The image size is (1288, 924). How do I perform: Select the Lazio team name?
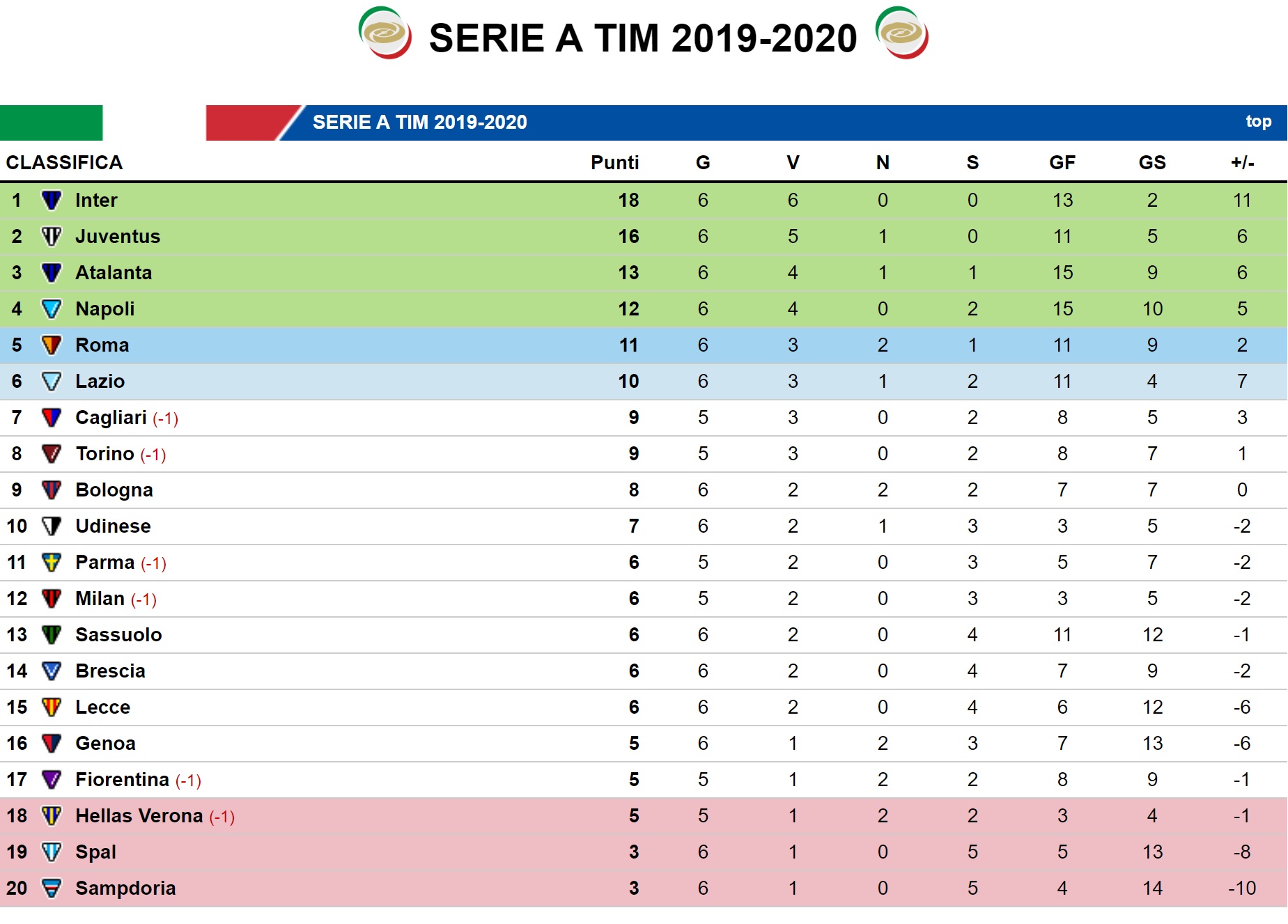click(x=100, y=382)
